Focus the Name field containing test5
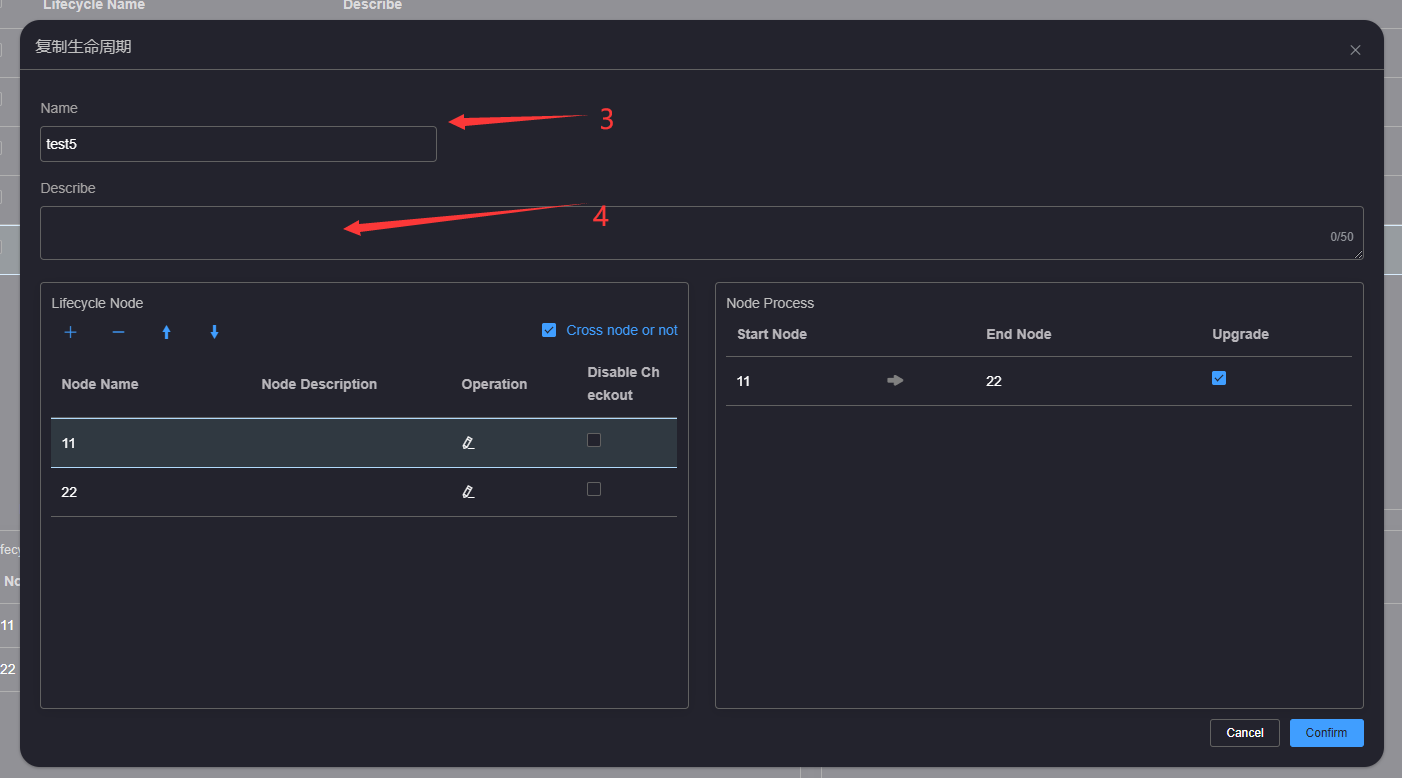This screenshot has height=778, width=1402. point(238,144)
